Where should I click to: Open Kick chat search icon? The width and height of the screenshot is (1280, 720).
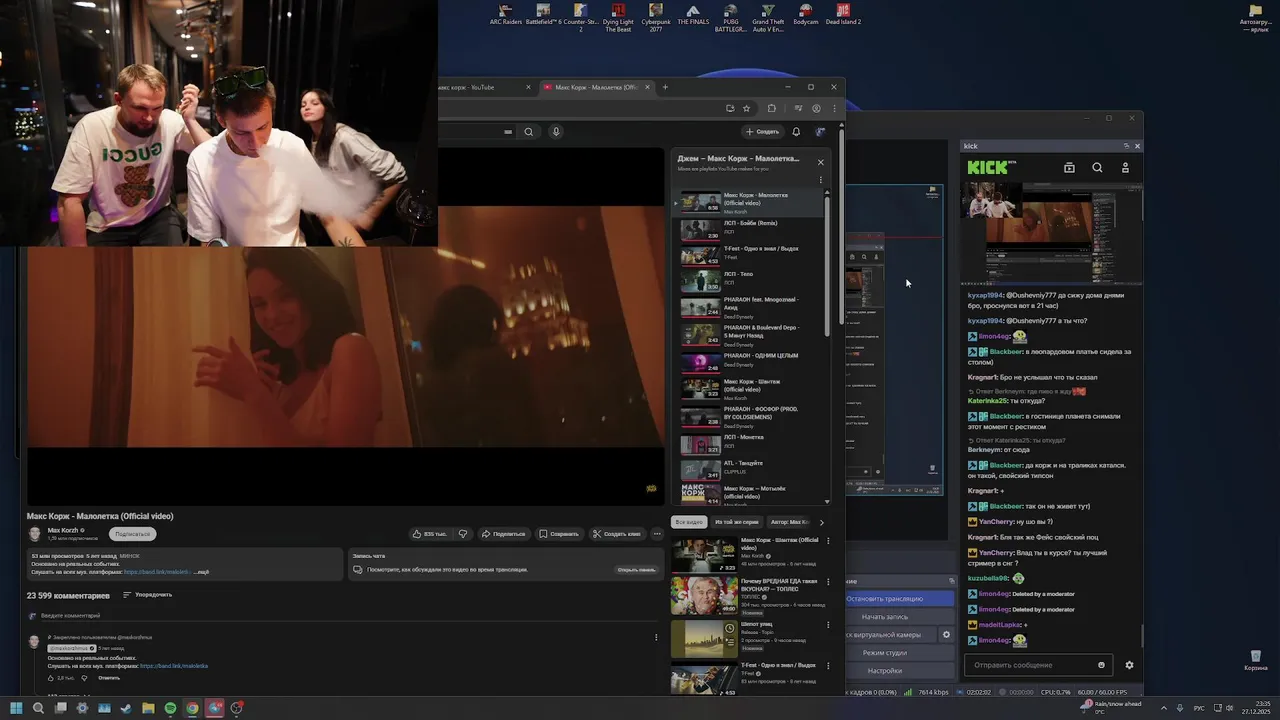tap(1097, 168)
